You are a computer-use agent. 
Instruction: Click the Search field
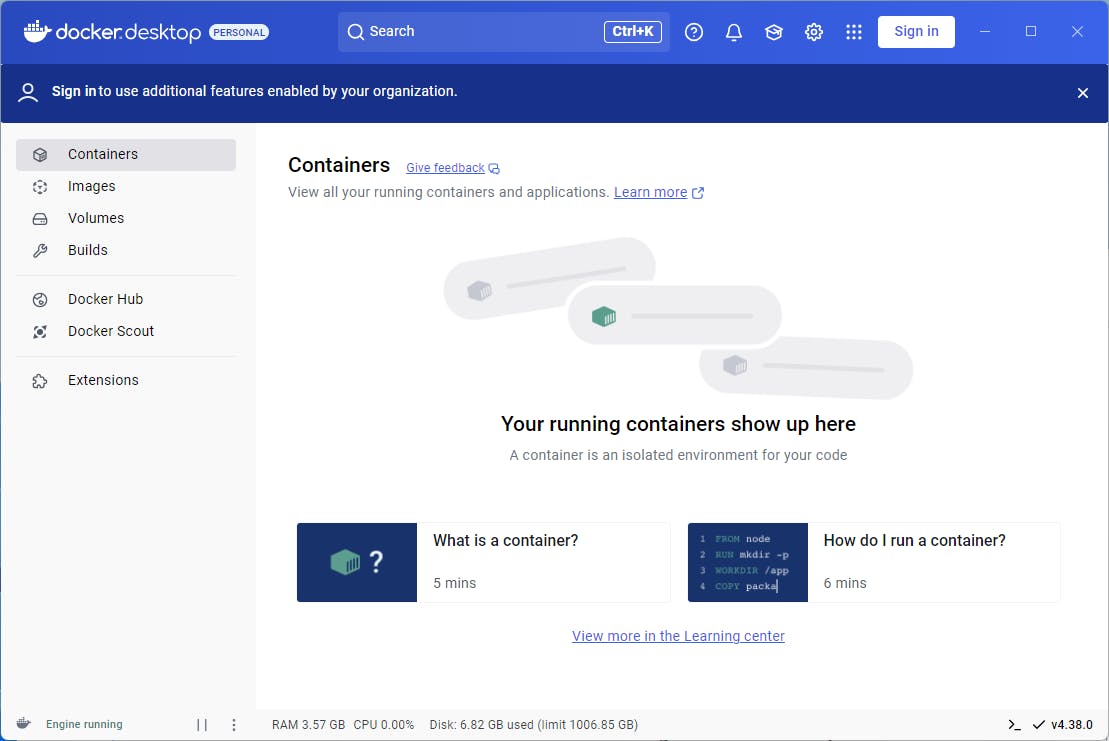pos(504,32)
